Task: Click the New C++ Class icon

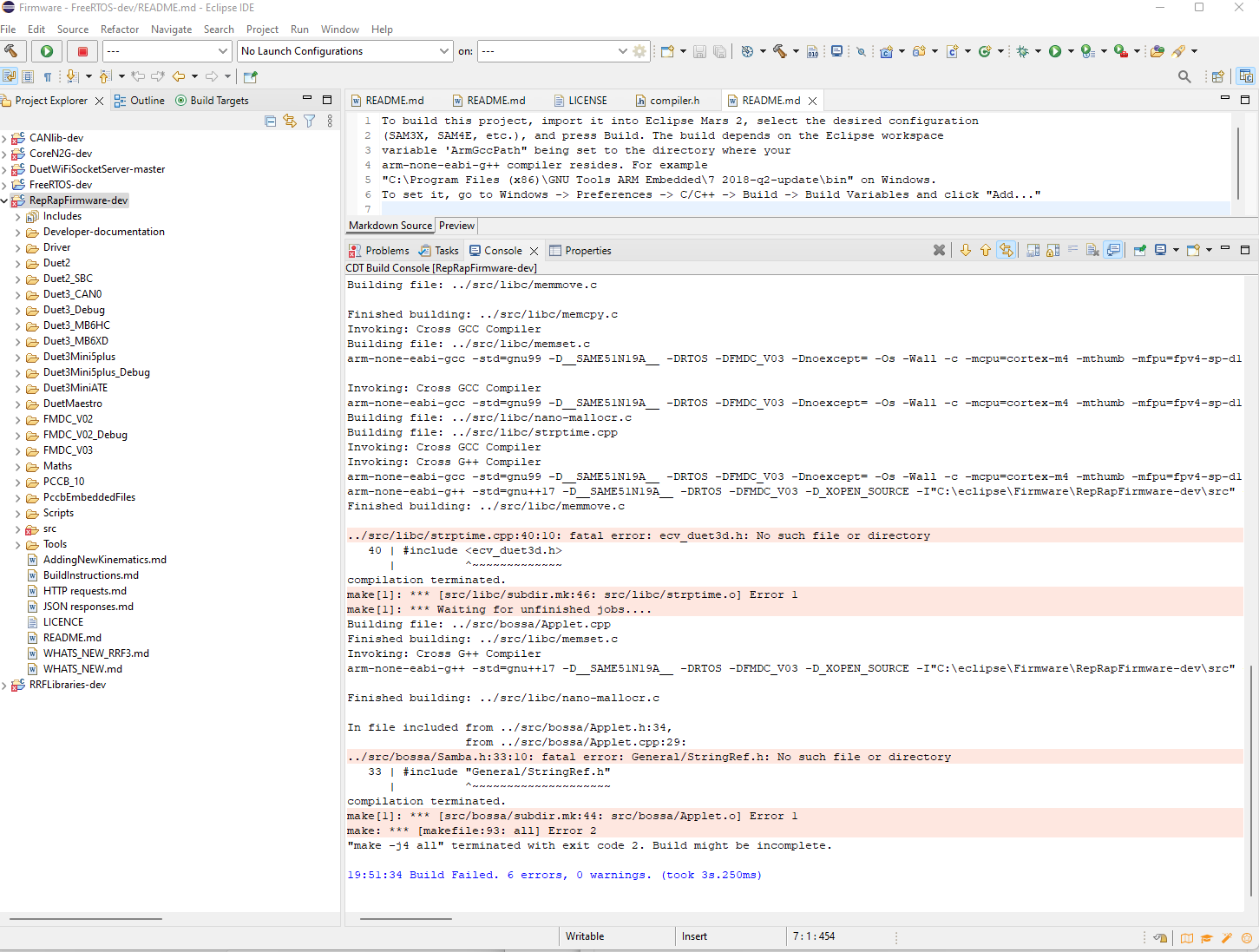Action: pos(985,51)
